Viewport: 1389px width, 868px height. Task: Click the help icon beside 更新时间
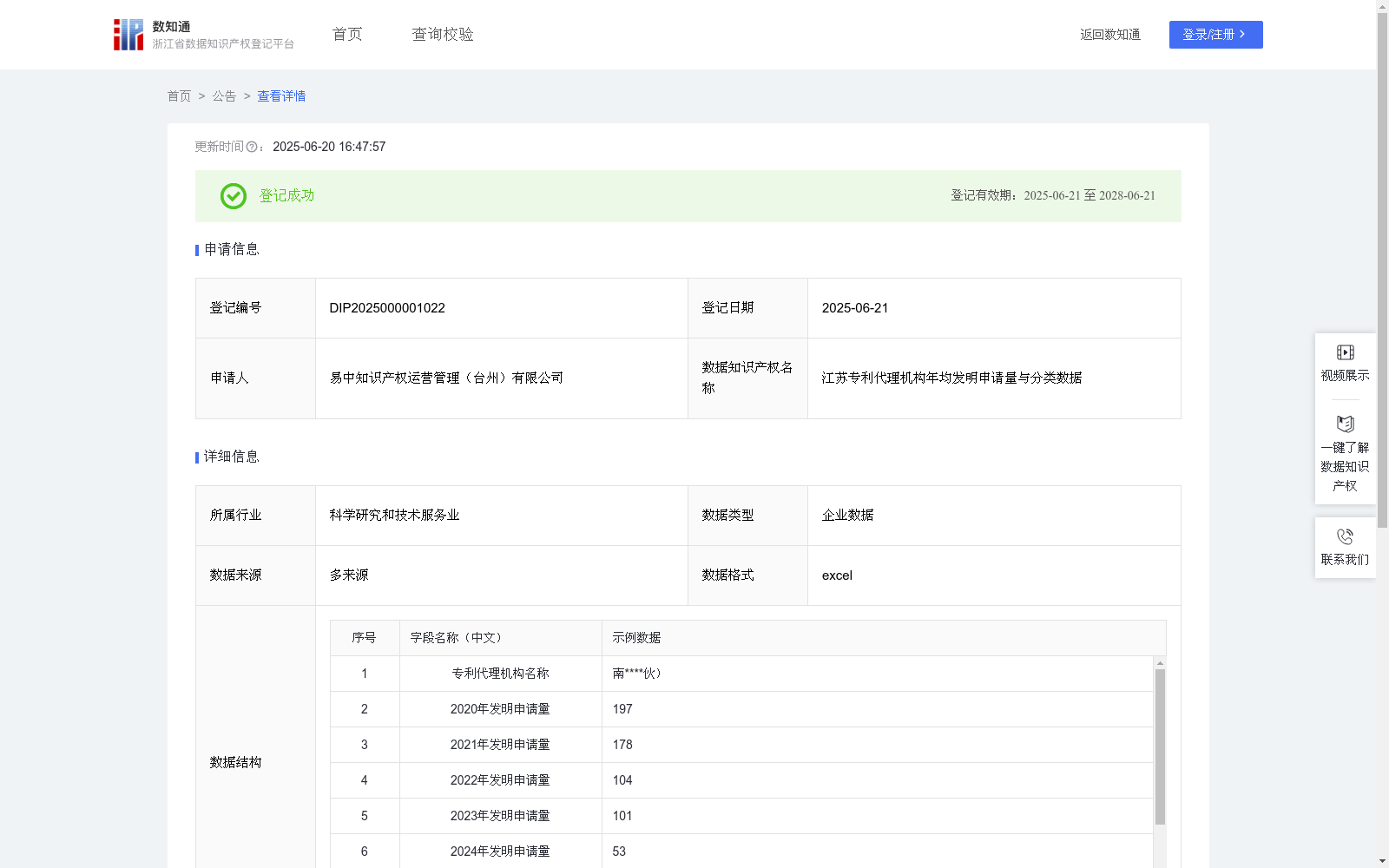[252, 147]
